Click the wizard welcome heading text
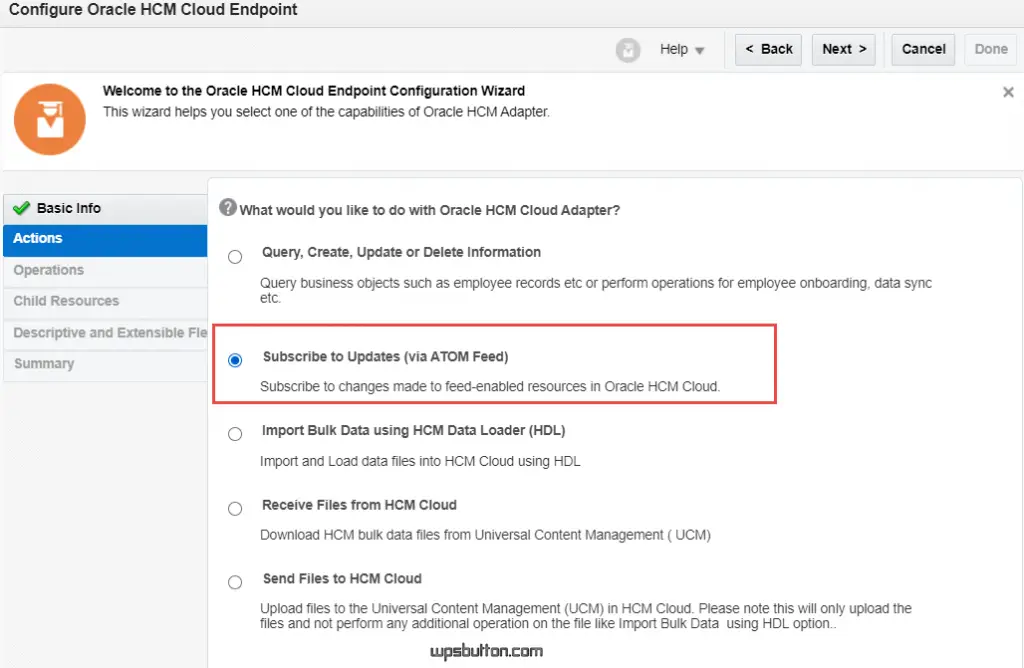The height and width of the screenshot is (668, 1024). (313, 91)
